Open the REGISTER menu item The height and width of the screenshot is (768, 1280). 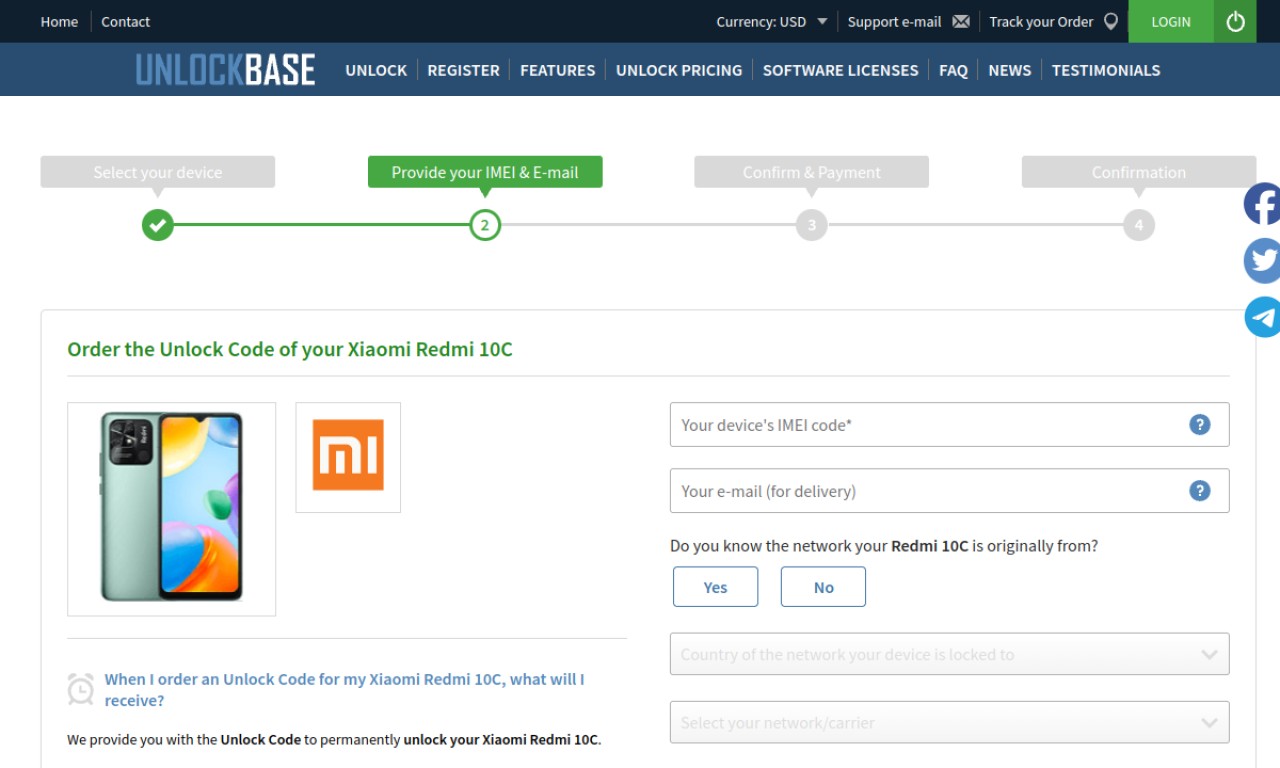[x=464, y=70]
